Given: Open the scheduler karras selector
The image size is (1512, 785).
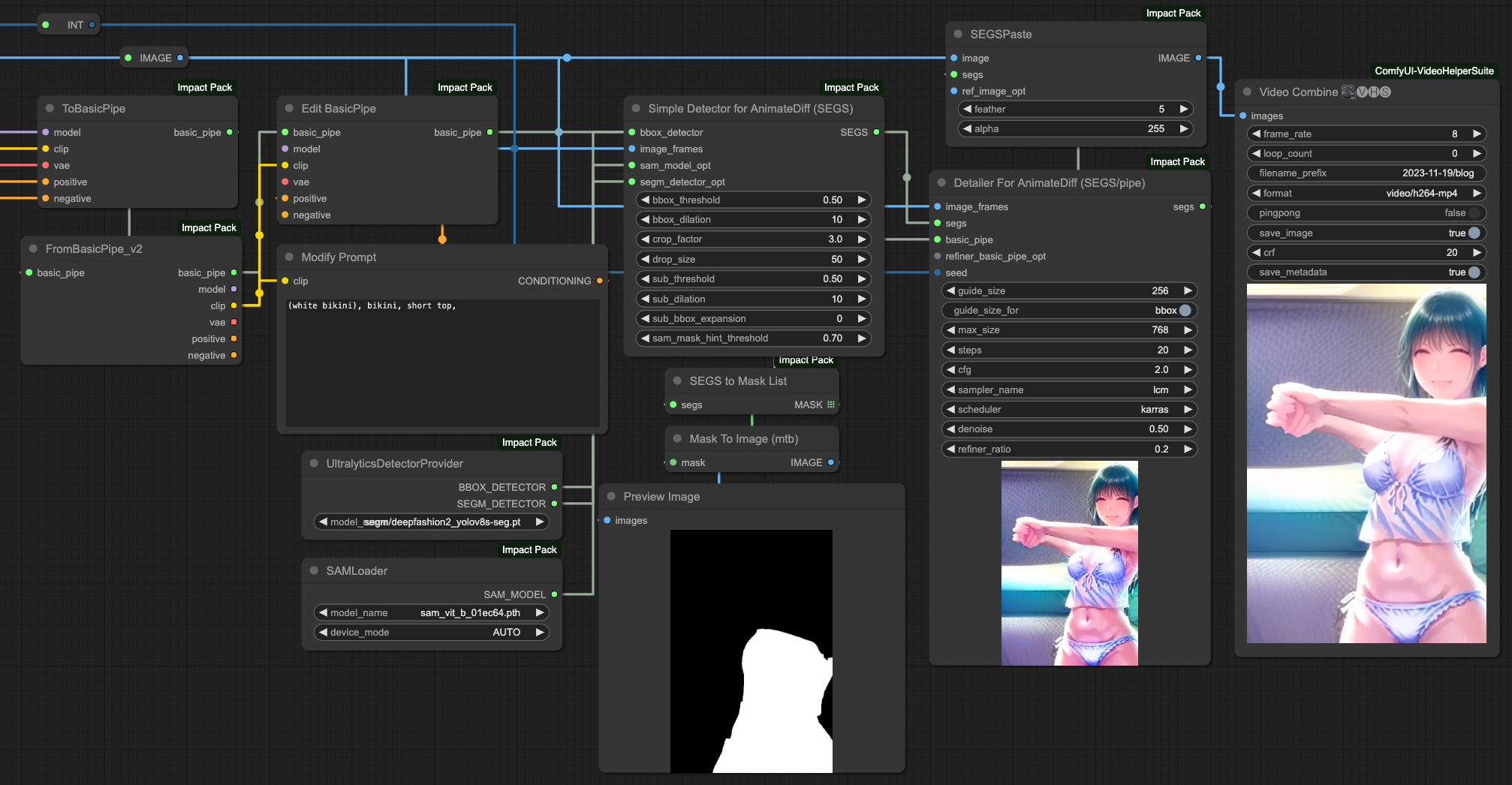Looking at the screenshot, I should 1069,410.
